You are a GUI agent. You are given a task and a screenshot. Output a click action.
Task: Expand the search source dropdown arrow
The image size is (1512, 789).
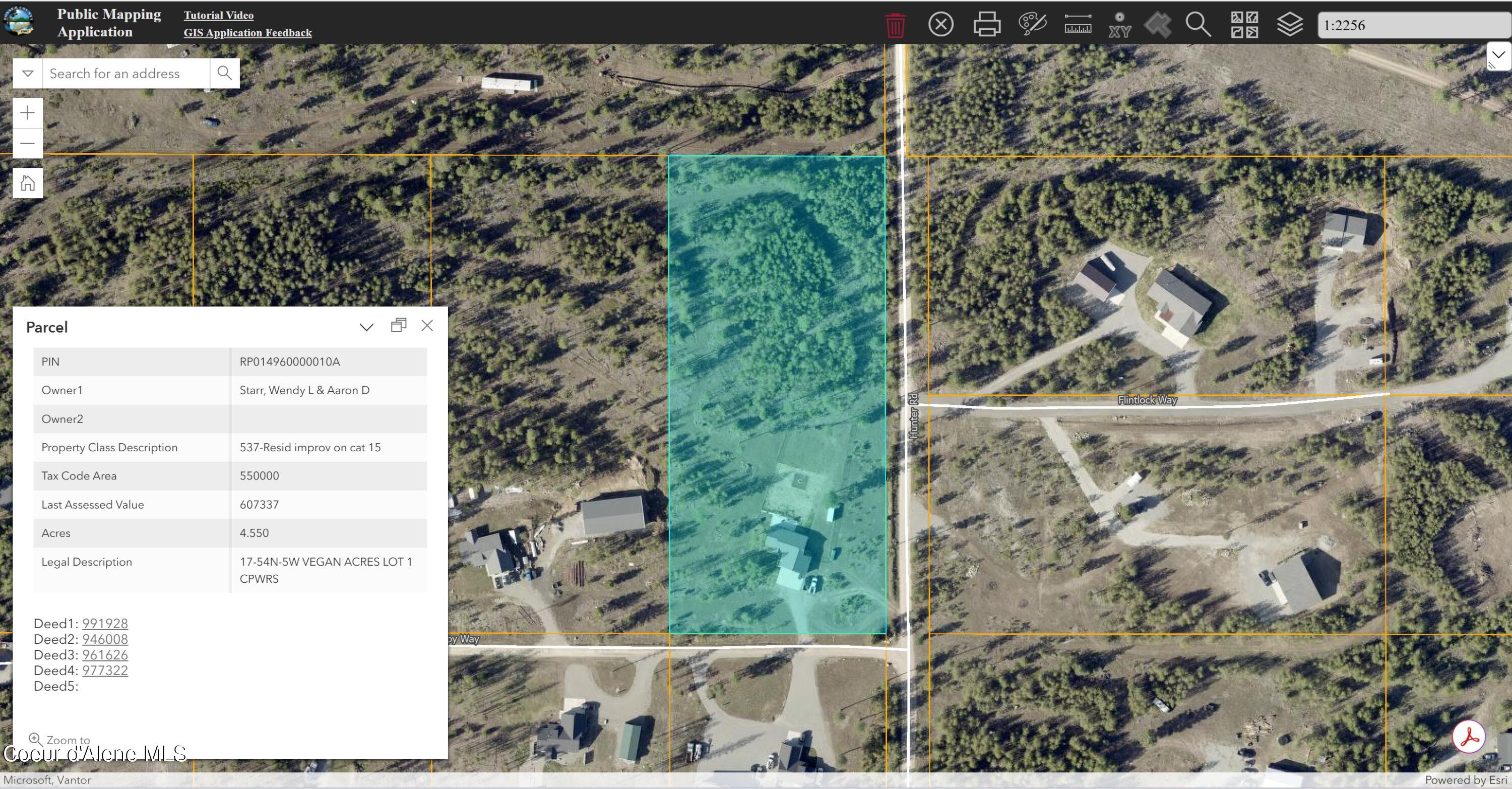28,73
